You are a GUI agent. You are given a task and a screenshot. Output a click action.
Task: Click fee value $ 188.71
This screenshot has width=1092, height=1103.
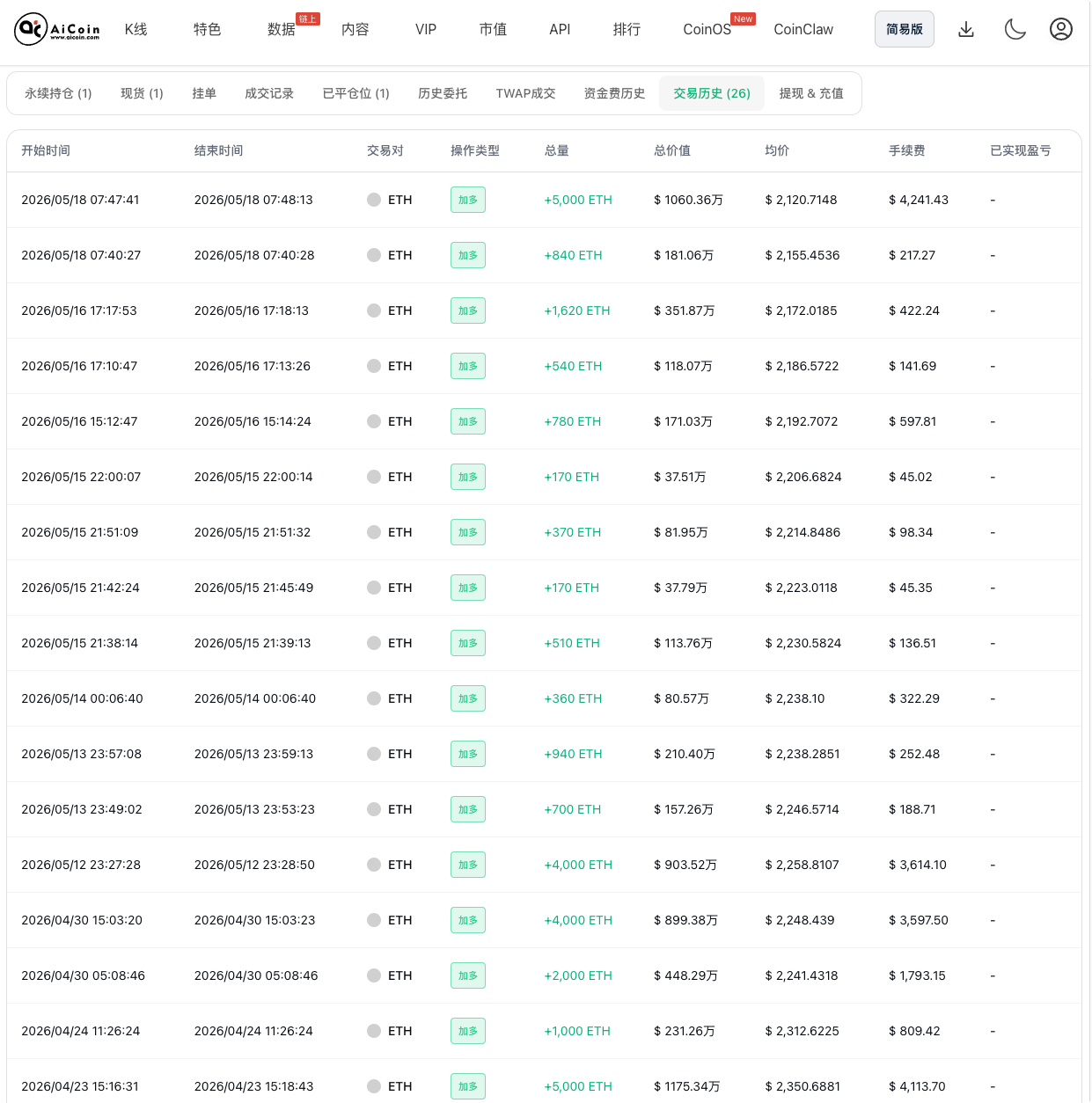(x=912, y=809)
